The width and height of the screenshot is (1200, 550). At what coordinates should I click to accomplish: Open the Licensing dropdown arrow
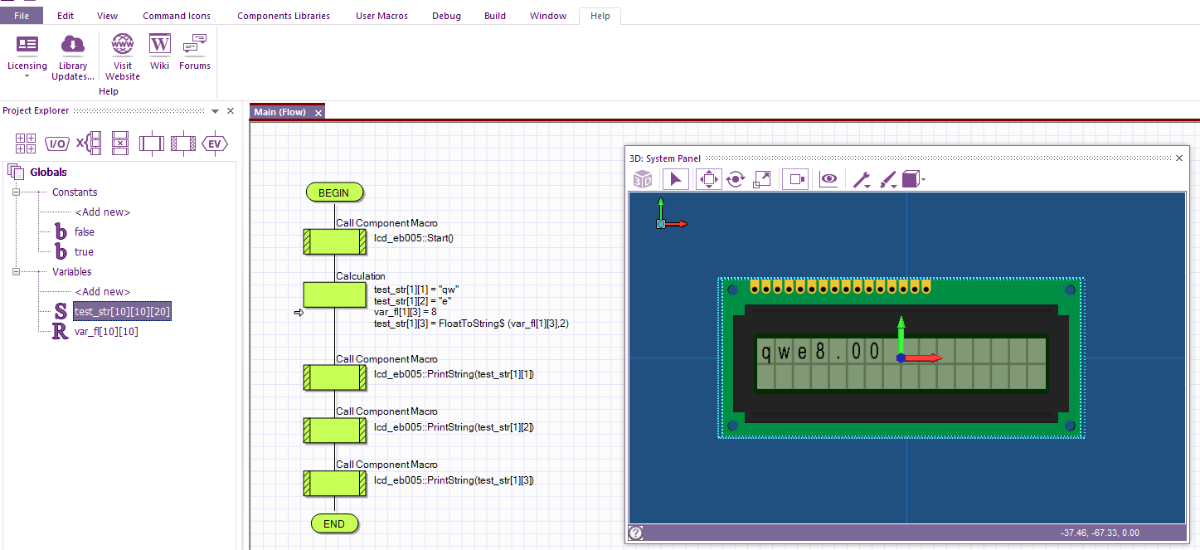coord(27,77)
